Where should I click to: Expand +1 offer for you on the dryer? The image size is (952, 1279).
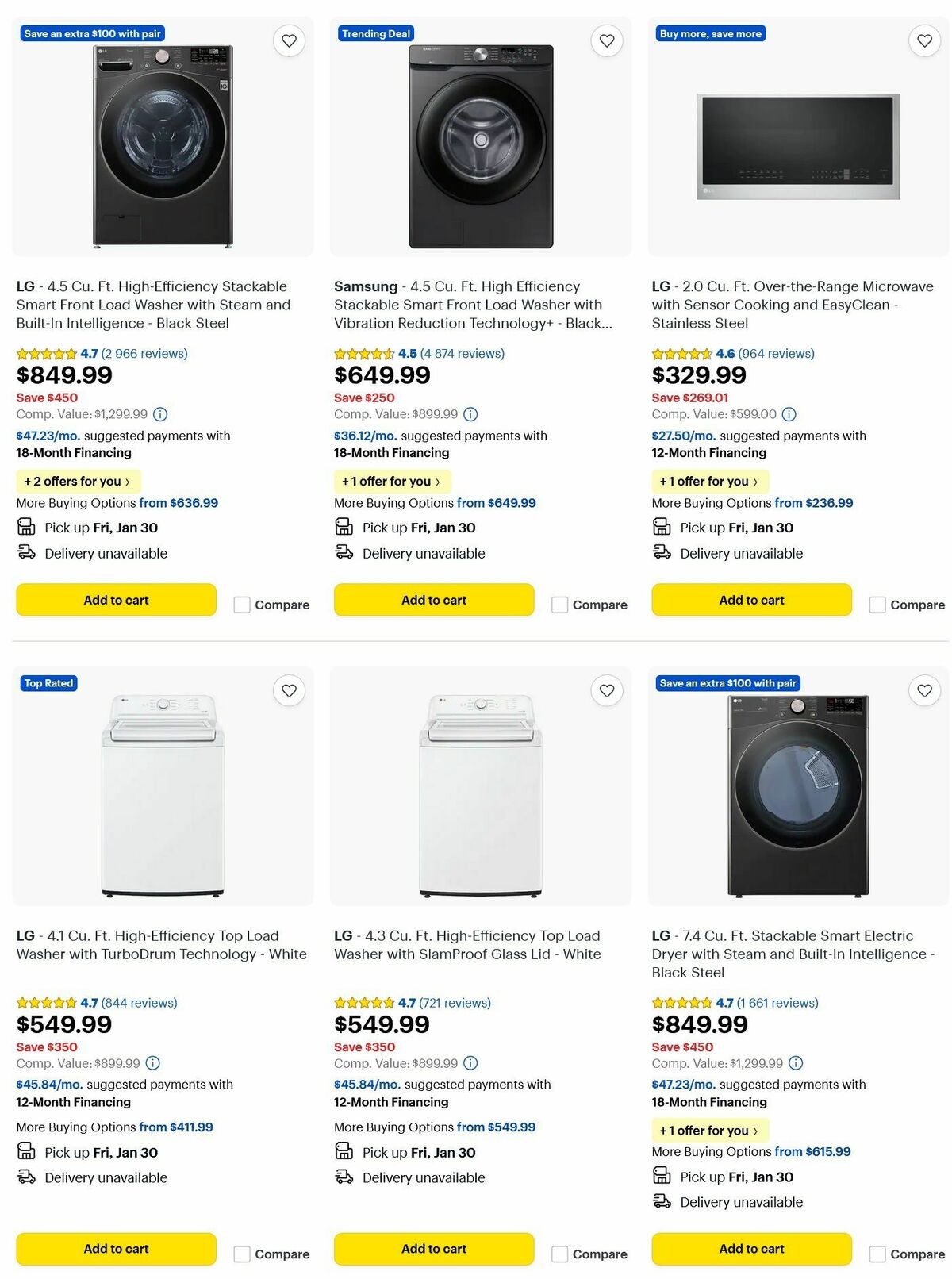709,1130
